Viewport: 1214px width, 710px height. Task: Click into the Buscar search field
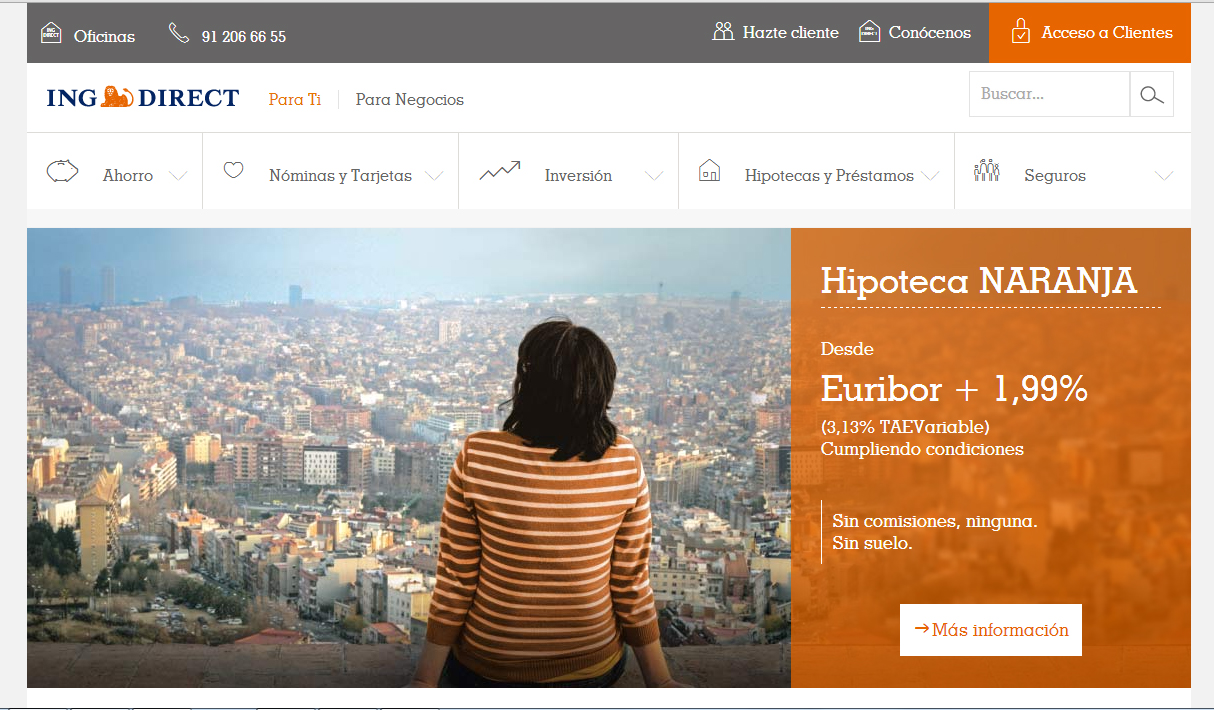tap(1048, 95)
